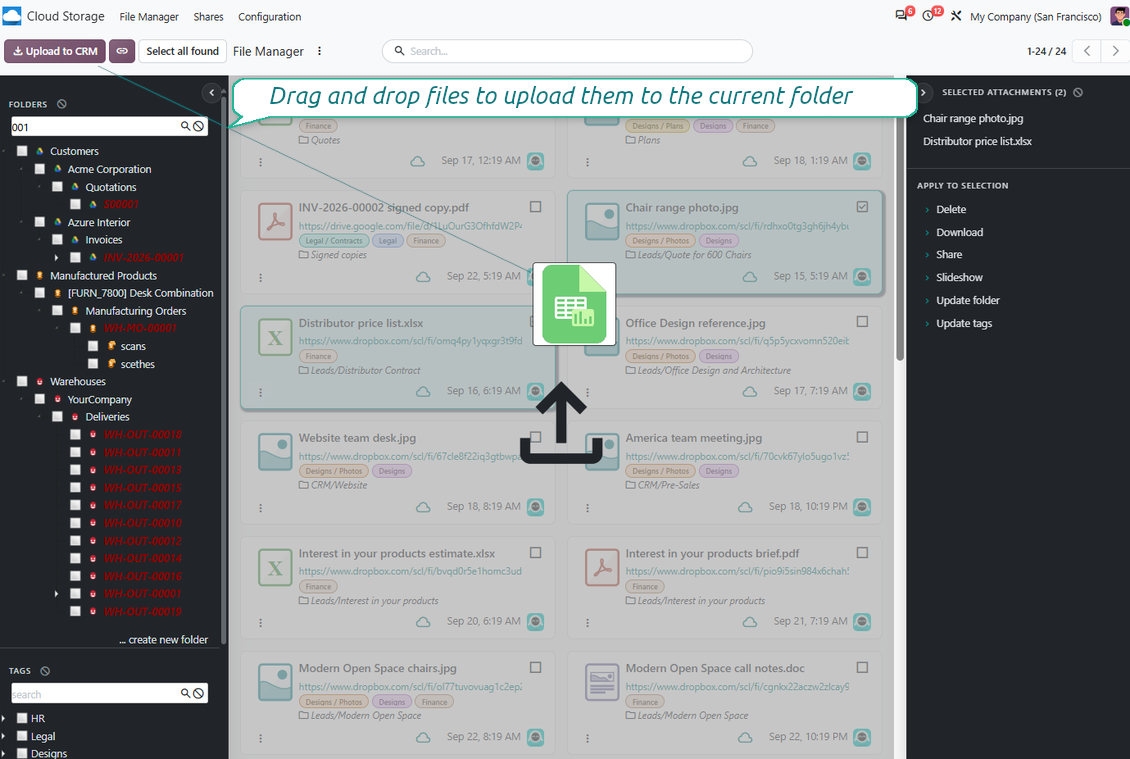Tick the Office Design reference.jpg checkbox
Image resolution: width=1130 pixels, height=759 pixels.
862,321
